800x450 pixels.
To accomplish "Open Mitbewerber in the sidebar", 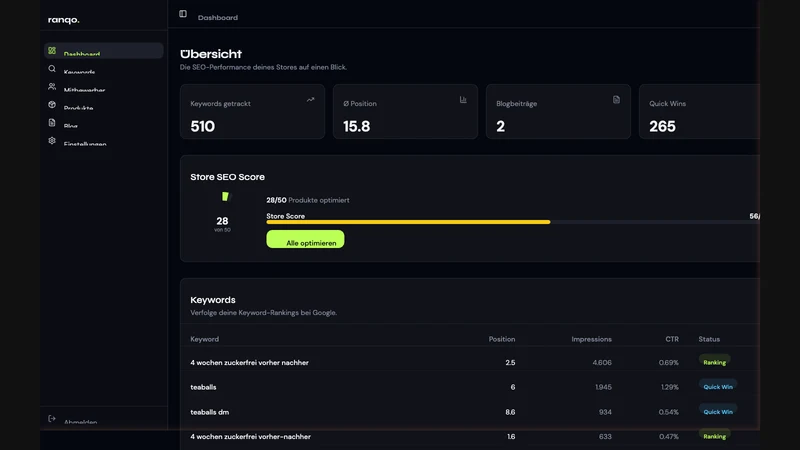I will (x=104, y=87).
